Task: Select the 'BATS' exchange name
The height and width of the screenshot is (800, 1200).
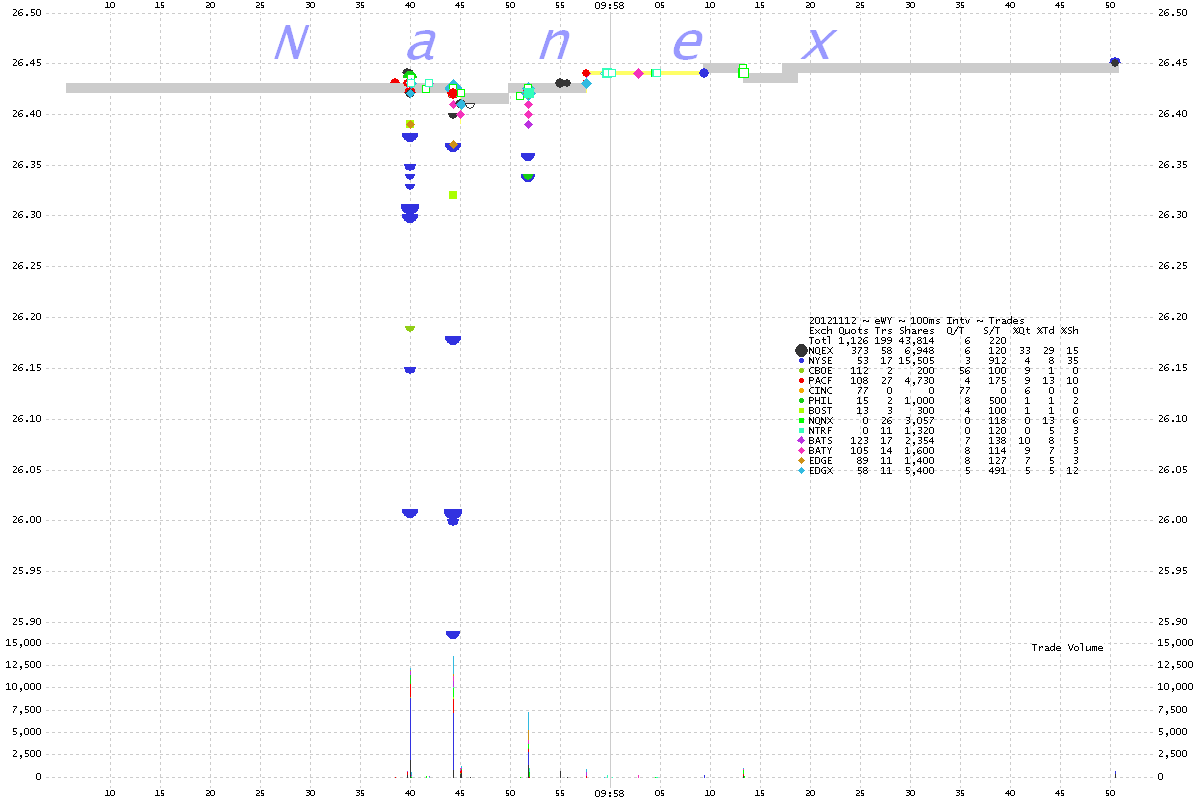Action: click(821, 441)
